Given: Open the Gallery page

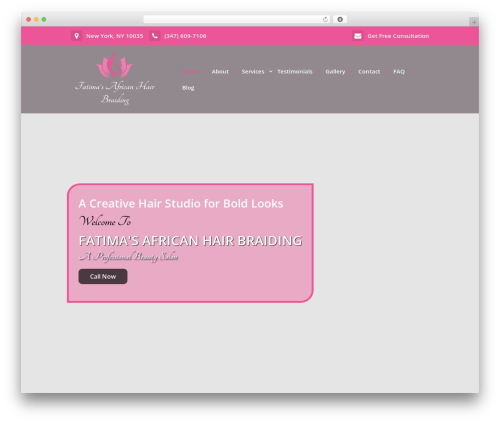Looking at the screenshot, I should tap(335, 72).
